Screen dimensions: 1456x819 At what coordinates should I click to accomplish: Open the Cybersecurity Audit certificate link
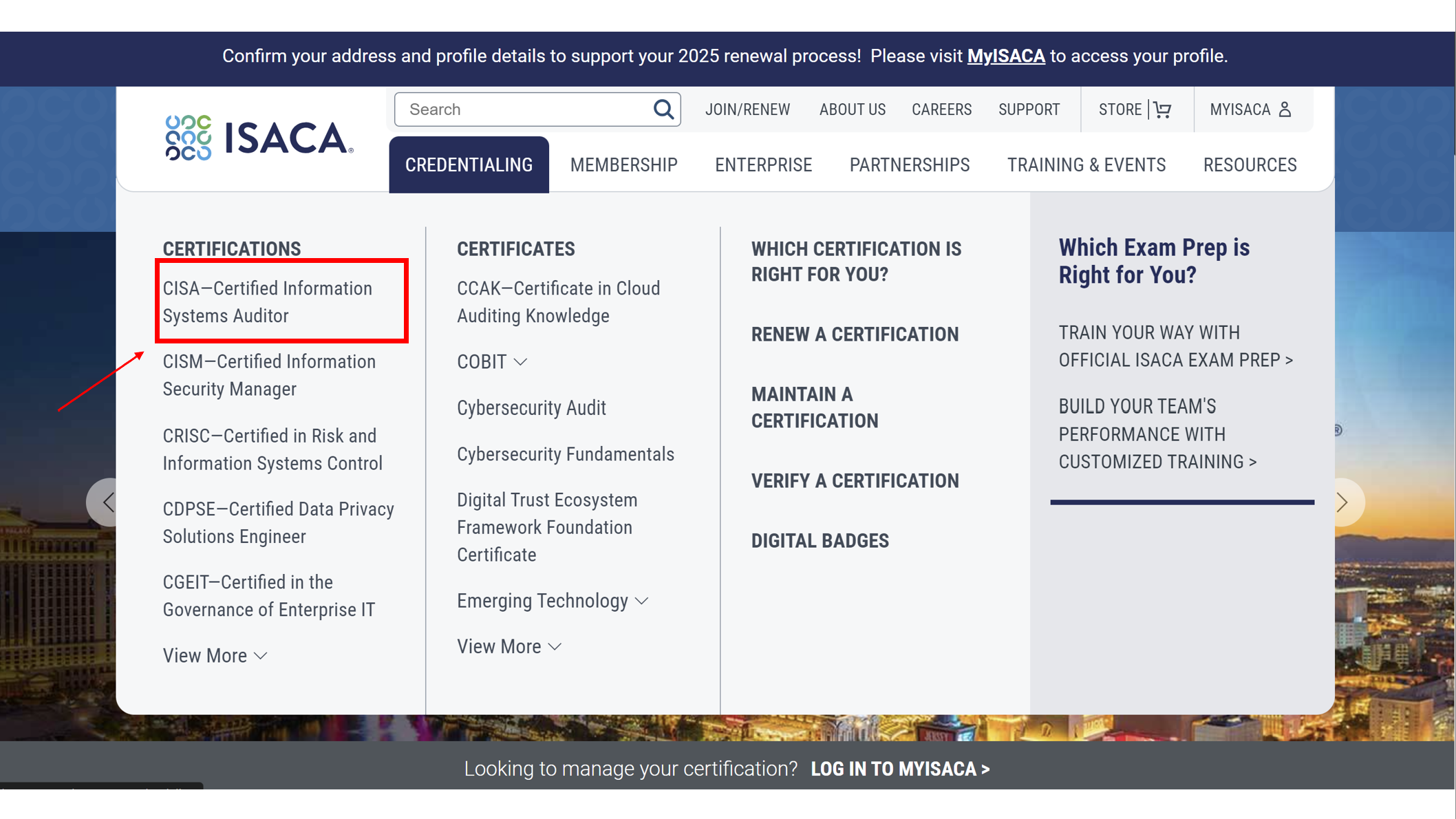tap(531, 408)
